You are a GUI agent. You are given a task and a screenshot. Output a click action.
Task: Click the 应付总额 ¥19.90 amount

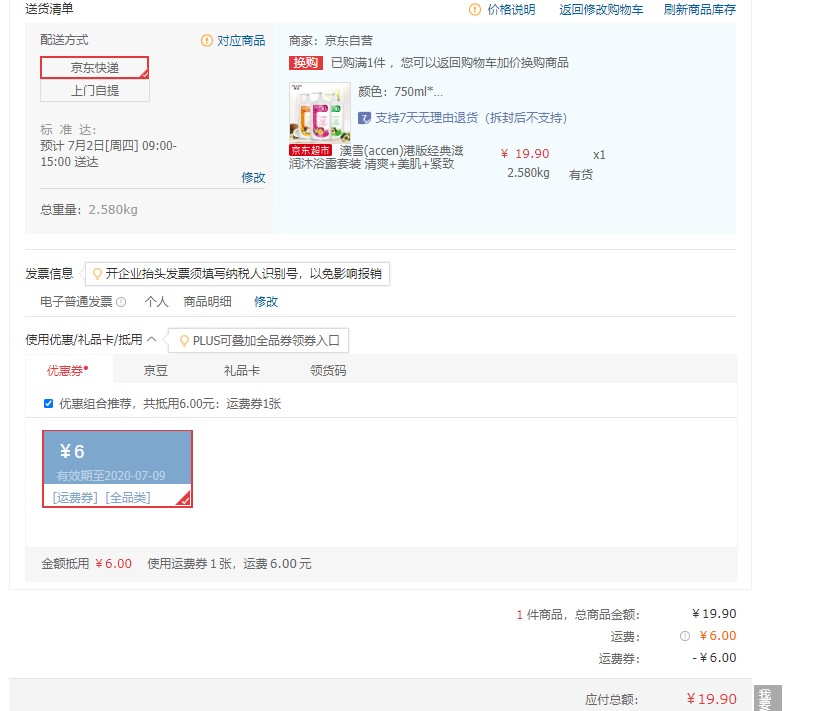coord(711,699)
